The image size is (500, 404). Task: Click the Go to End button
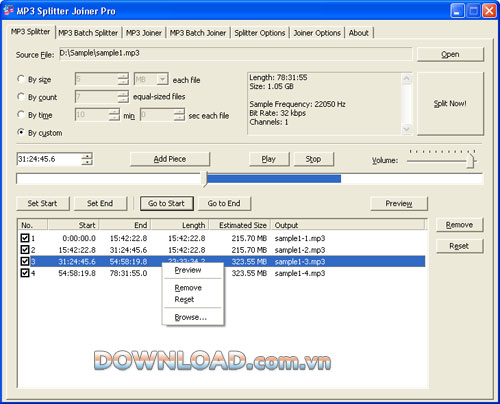click(224, 203)
